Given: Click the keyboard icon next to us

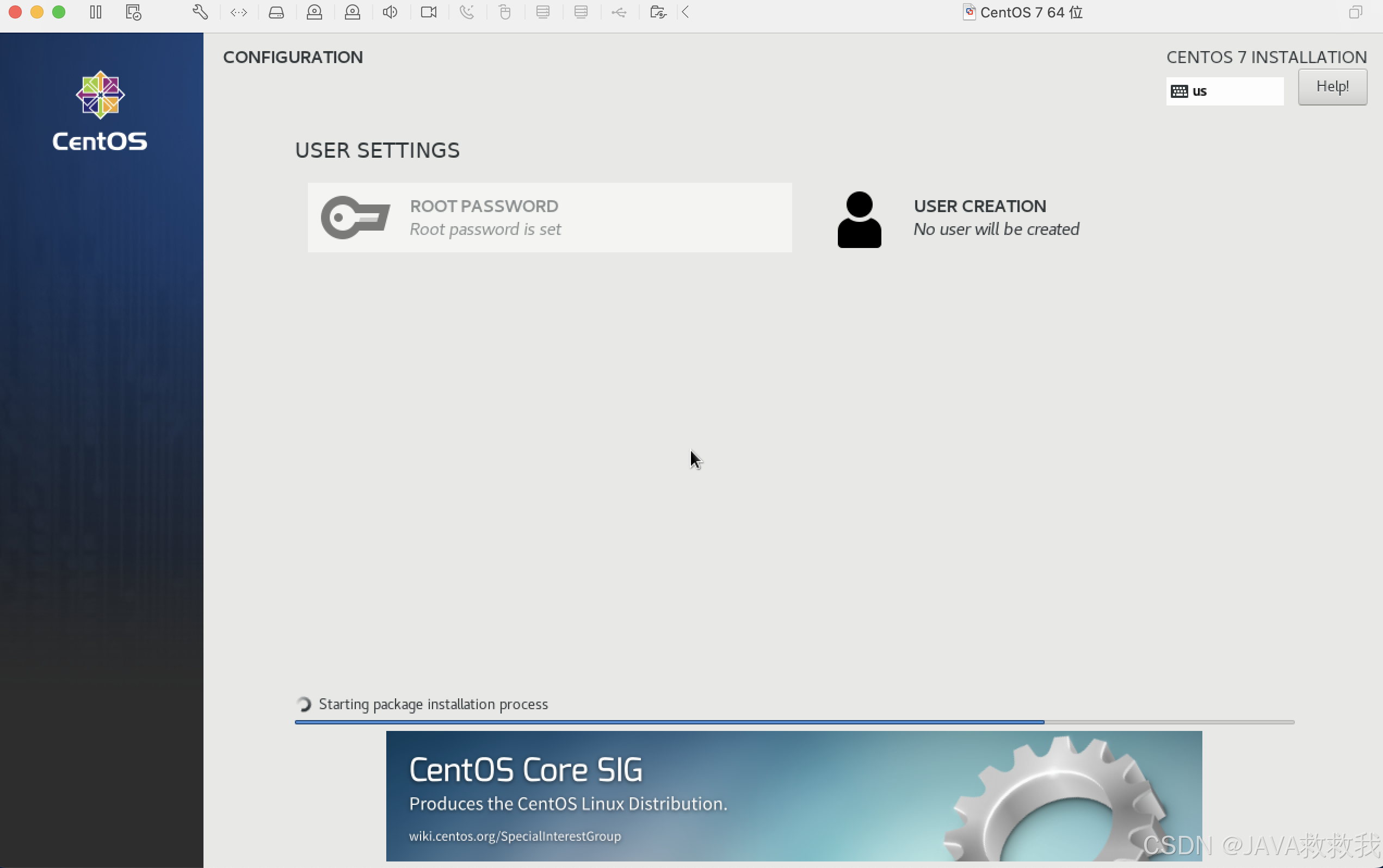Looking at the screenshot, I should pos(1178,91).
